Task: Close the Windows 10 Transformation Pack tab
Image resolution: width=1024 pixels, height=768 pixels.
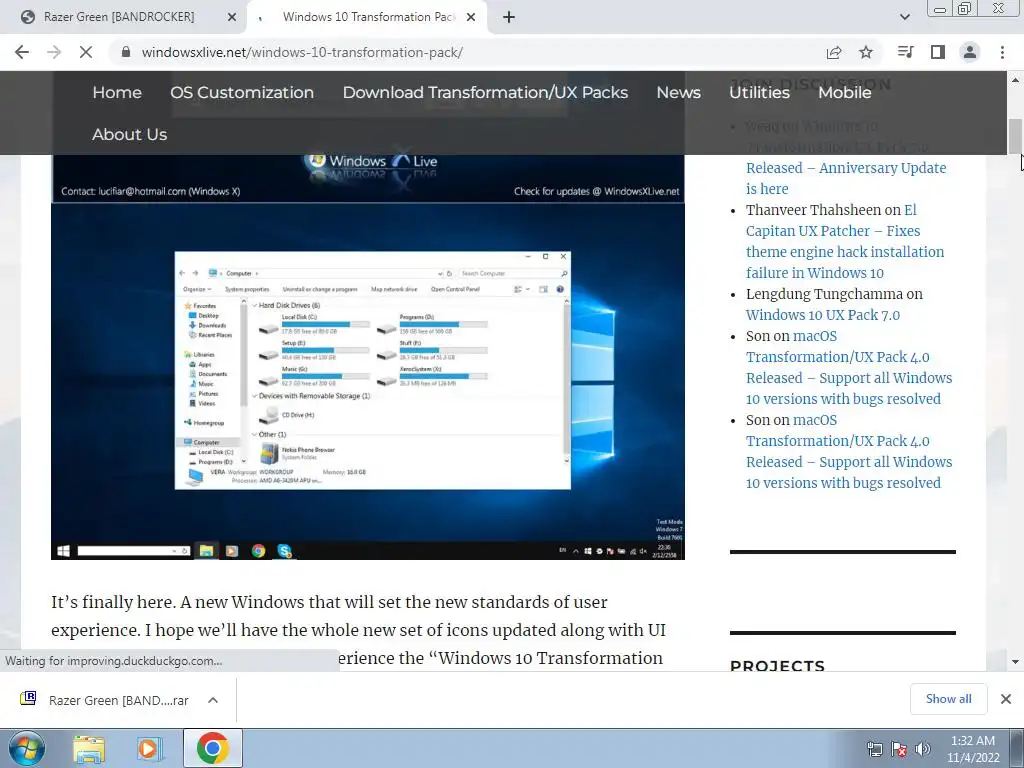Action: (470, 17)
